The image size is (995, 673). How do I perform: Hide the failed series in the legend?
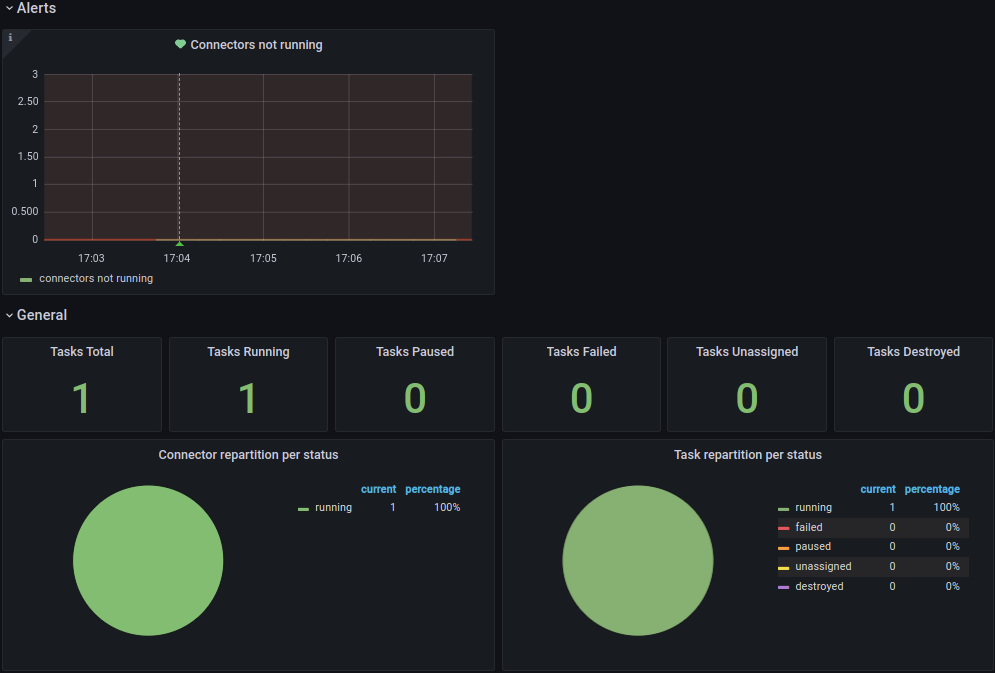(x=808, y=527)
